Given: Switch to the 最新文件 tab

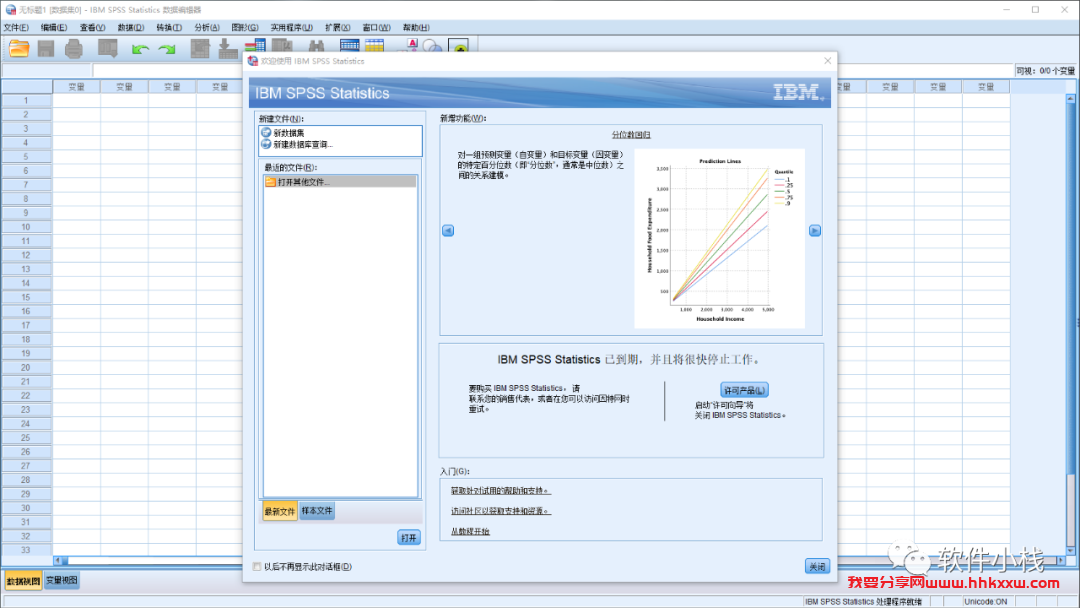Looking at the screenshot, I should coord(280,511).
